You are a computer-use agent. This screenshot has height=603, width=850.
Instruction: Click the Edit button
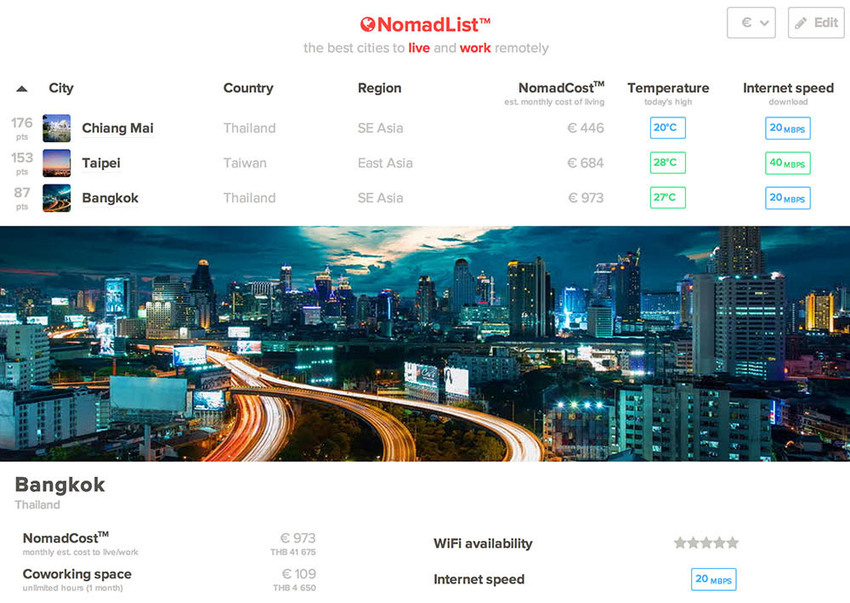tap(816, 23)
